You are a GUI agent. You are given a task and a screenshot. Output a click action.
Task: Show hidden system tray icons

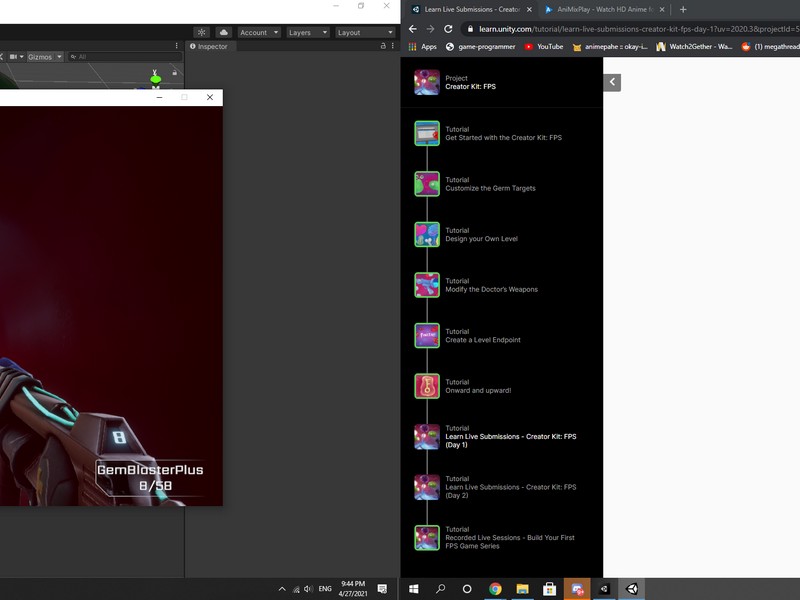coord(282,589)
